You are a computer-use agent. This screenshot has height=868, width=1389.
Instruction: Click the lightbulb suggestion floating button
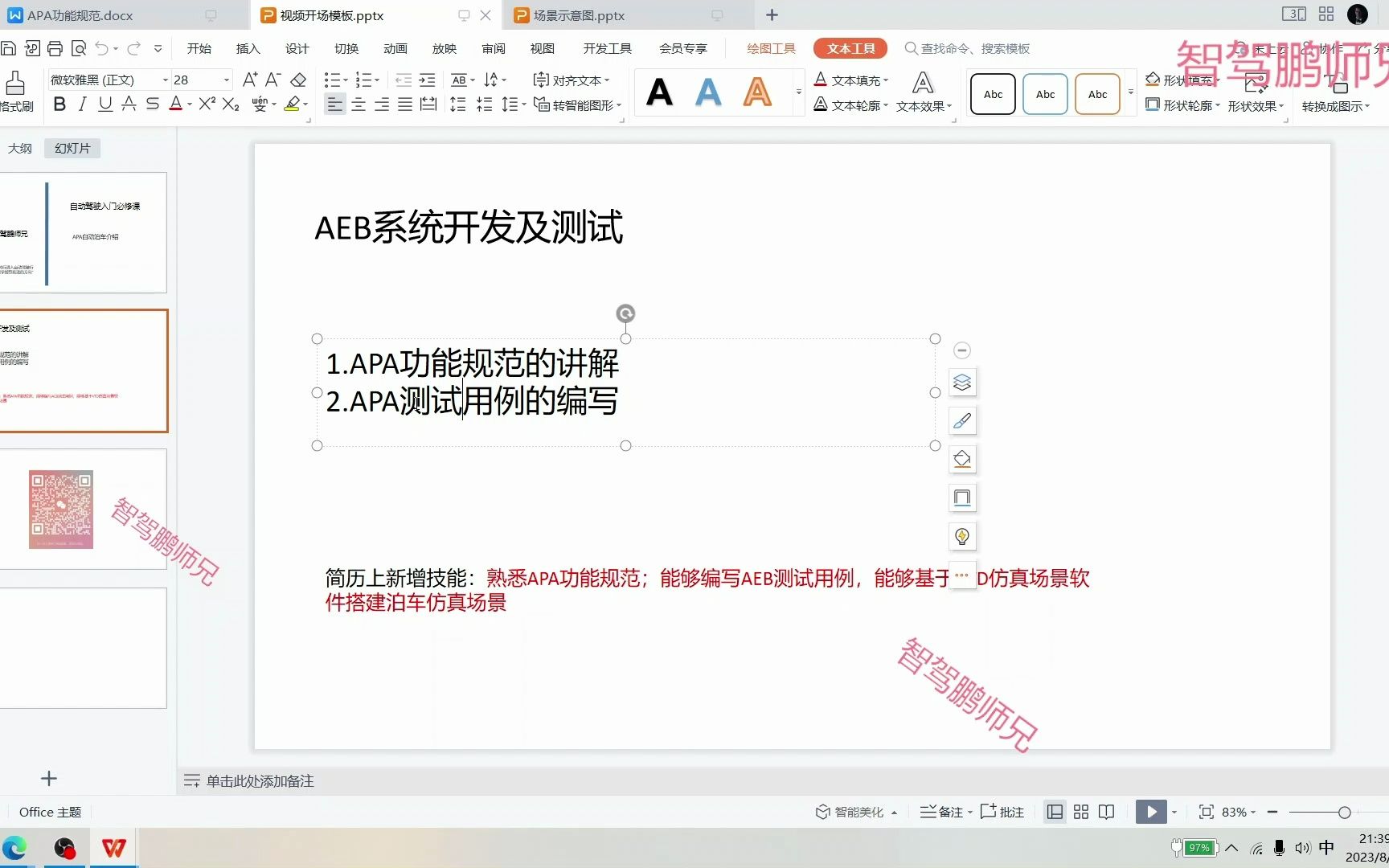[x=962, y=537]
